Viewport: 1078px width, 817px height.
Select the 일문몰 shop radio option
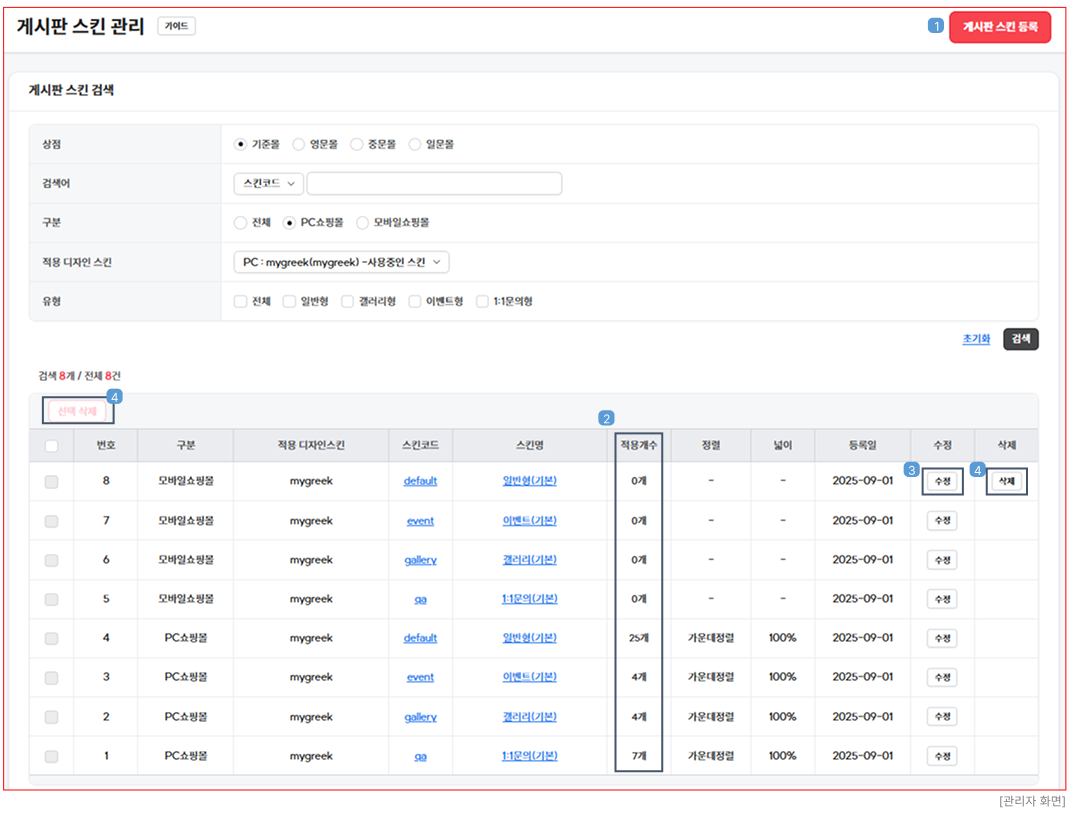click(415, 144)
